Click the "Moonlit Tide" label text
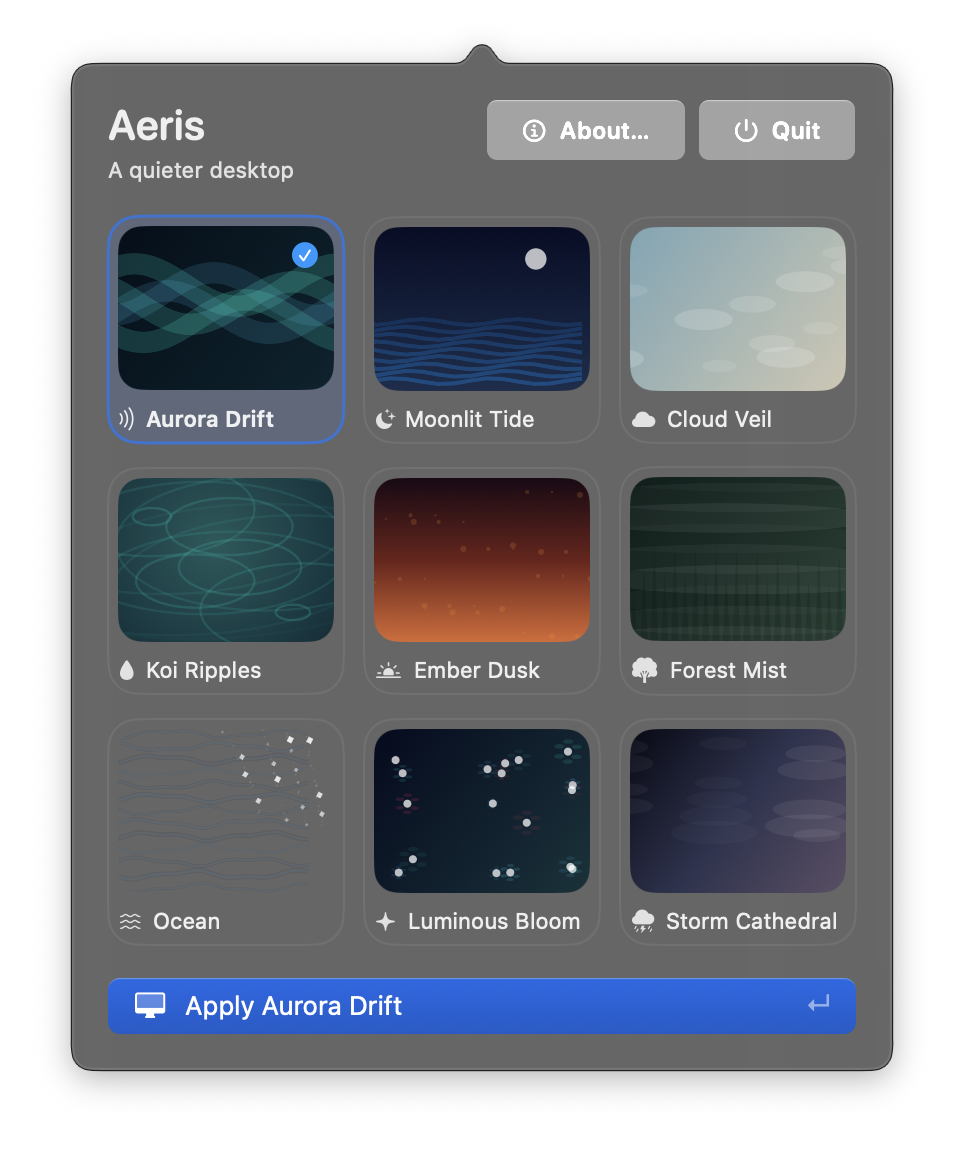964x1150 pixels. pos(470,419)
